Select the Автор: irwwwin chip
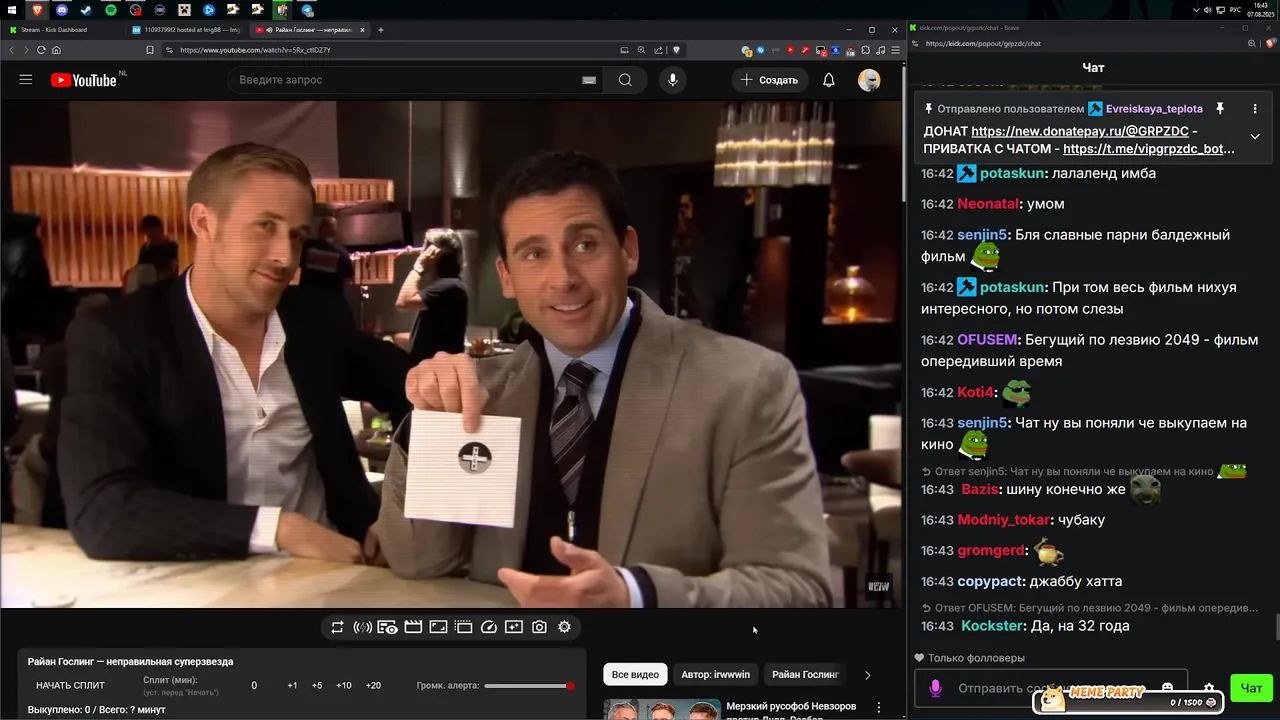The width and height of the screenshot is (1280, 720). coord(715,674)
